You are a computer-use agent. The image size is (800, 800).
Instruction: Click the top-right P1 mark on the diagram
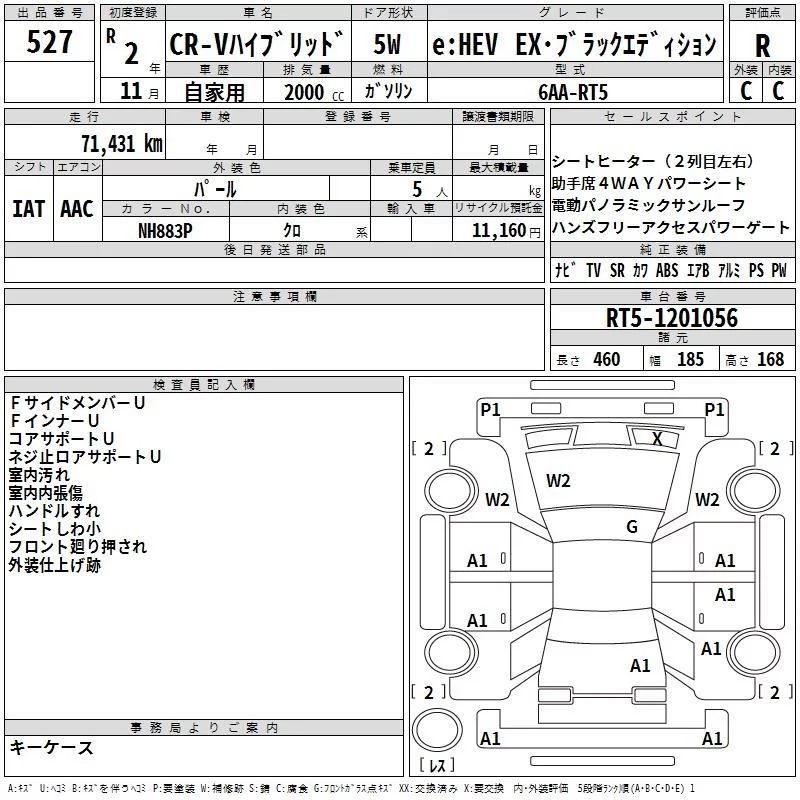(714, 409)
